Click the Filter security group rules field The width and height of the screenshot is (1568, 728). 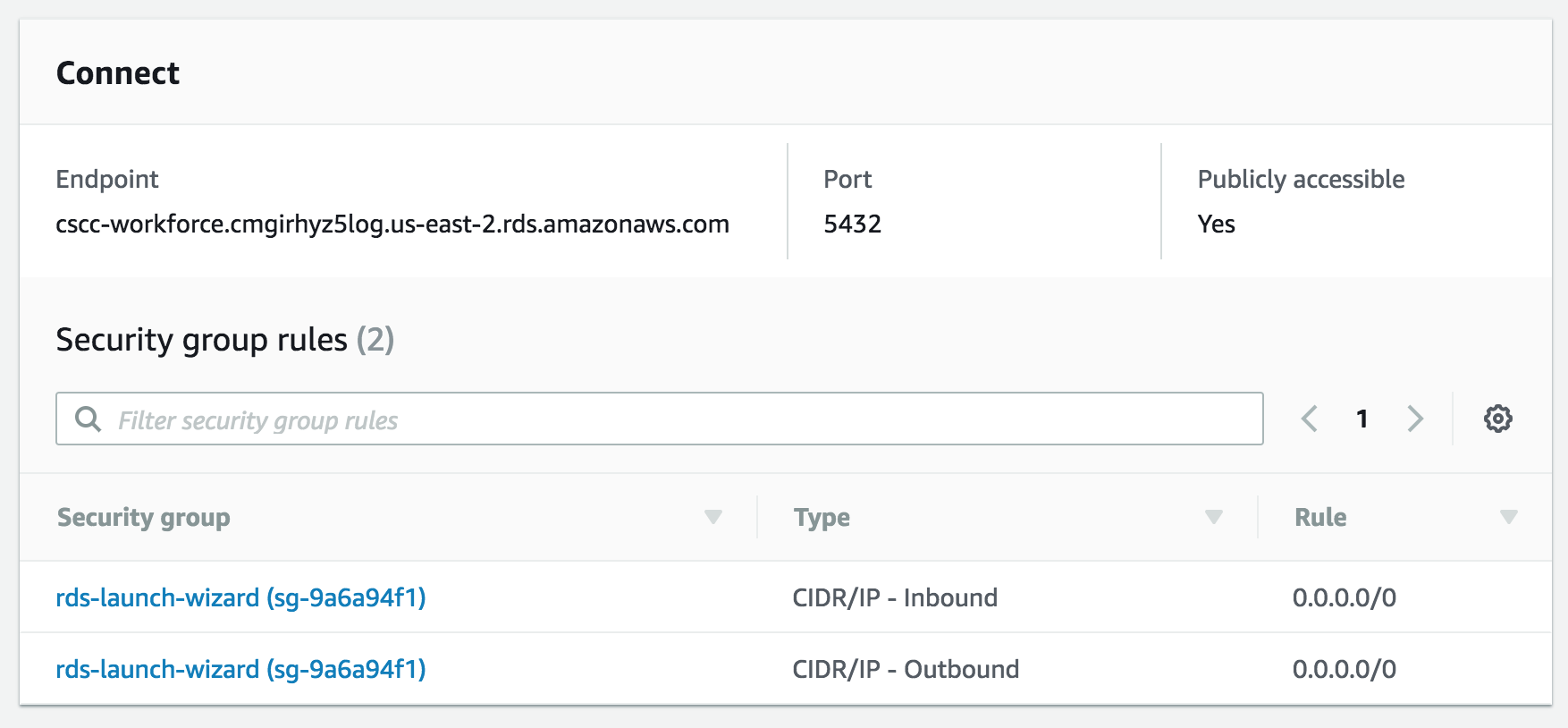tap(679, 419)
